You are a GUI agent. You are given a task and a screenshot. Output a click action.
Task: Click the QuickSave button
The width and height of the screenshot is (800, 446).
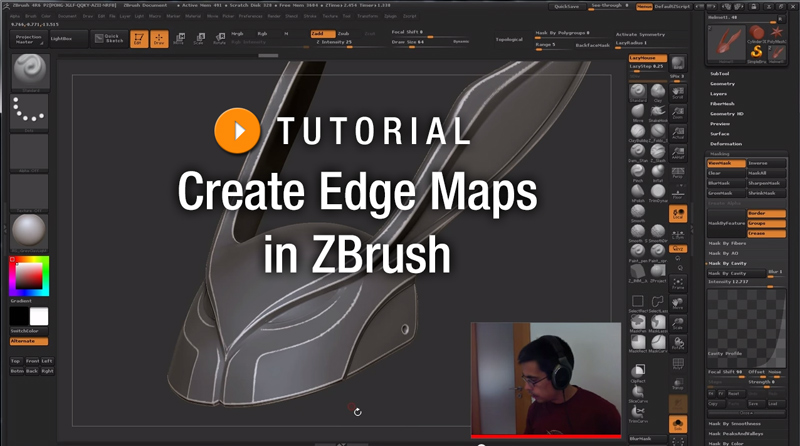coord(567,7)
